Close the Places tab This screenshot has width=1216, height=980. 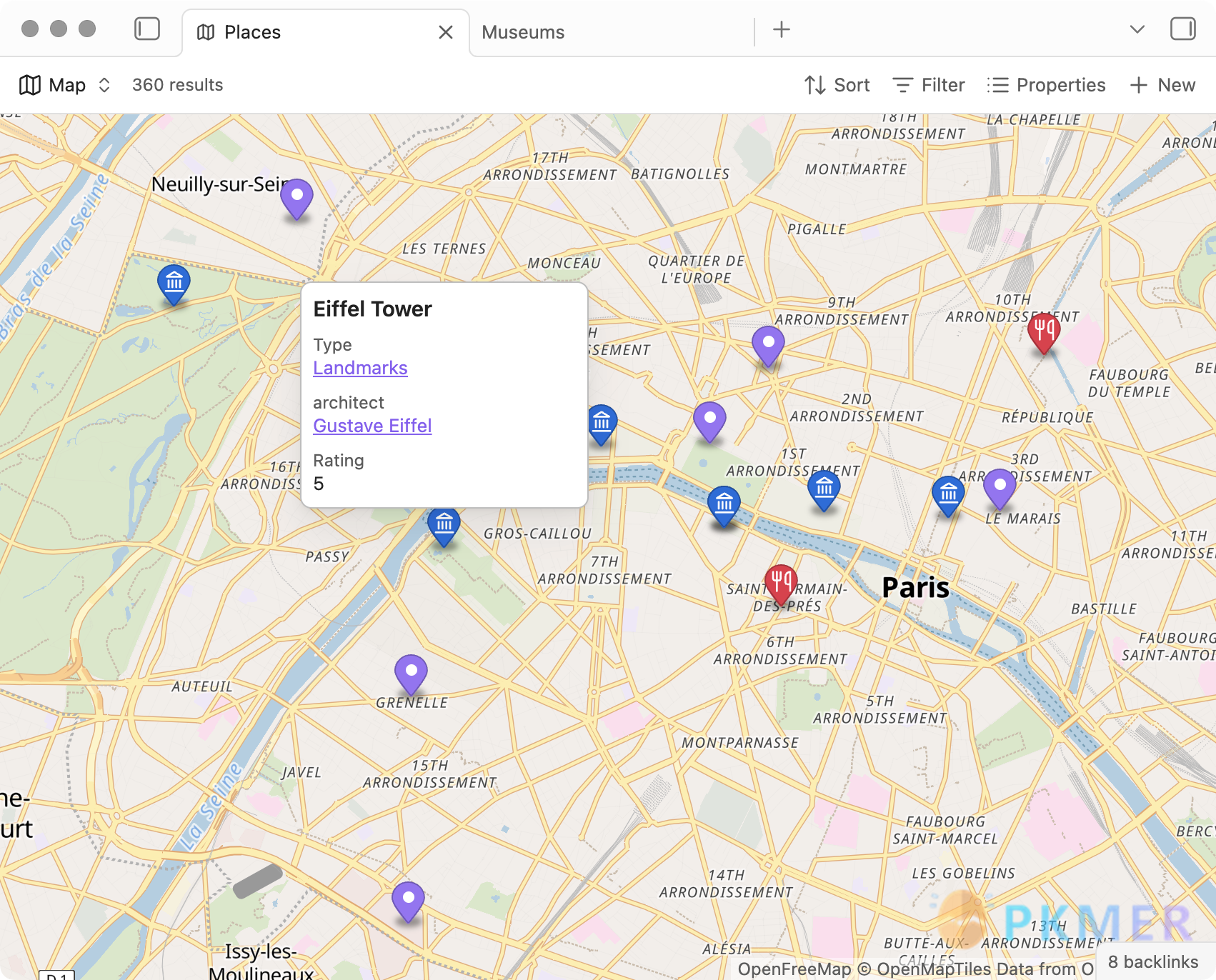point(446,32)
